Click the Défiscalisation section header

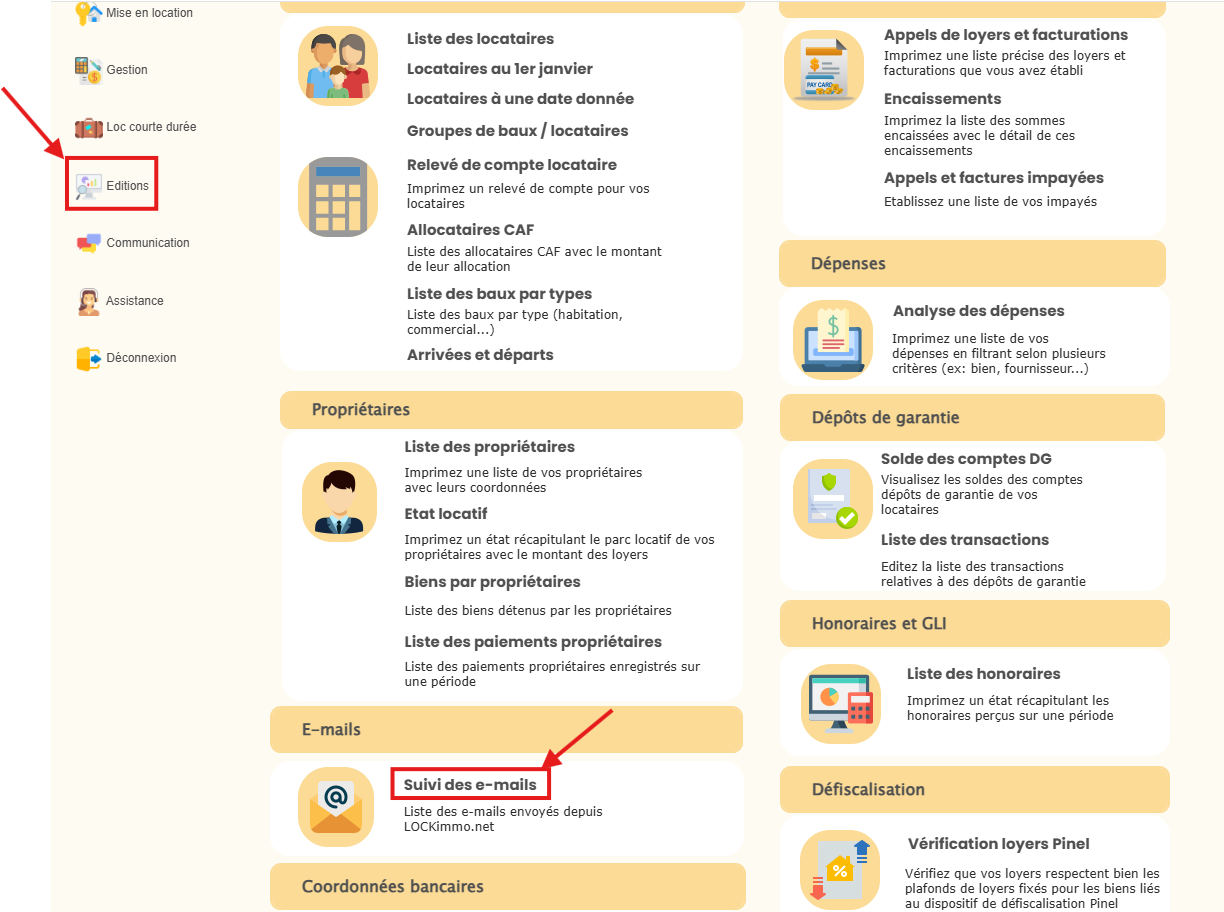coord(975,790)
